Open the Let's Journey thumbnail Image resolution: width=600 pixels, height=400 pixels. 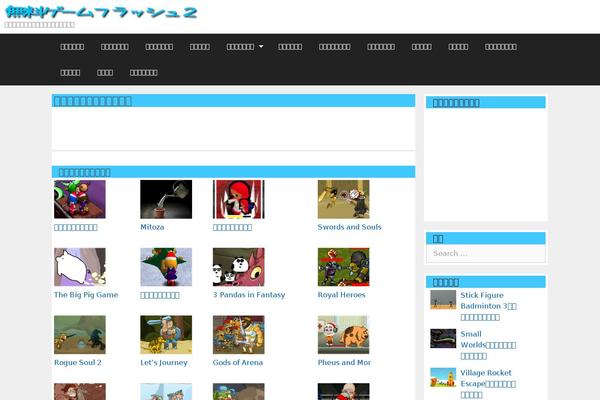pyautogui.click(x=166, y=335)
